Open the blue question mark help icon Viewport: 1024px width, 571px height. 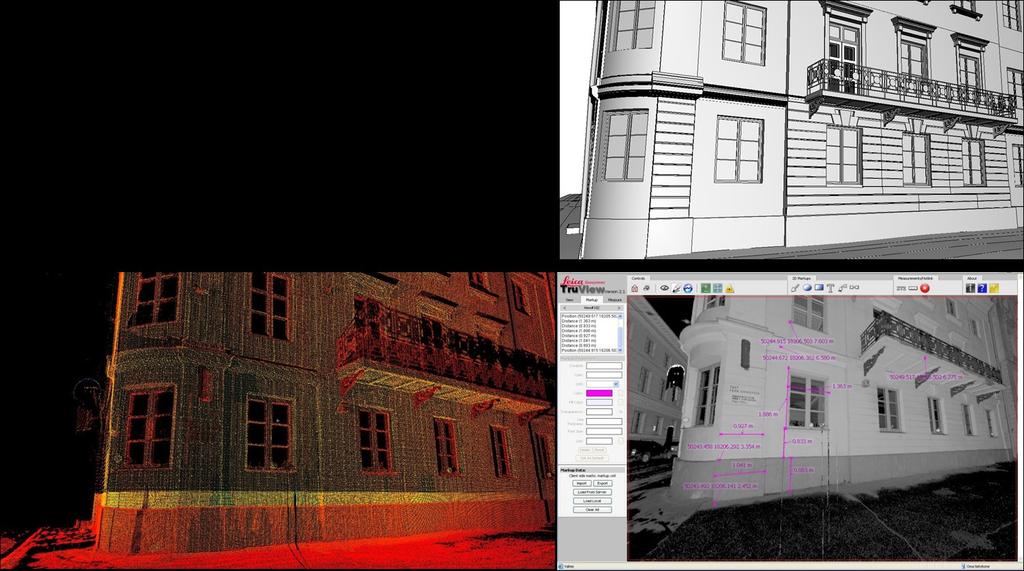pos(982,288)
